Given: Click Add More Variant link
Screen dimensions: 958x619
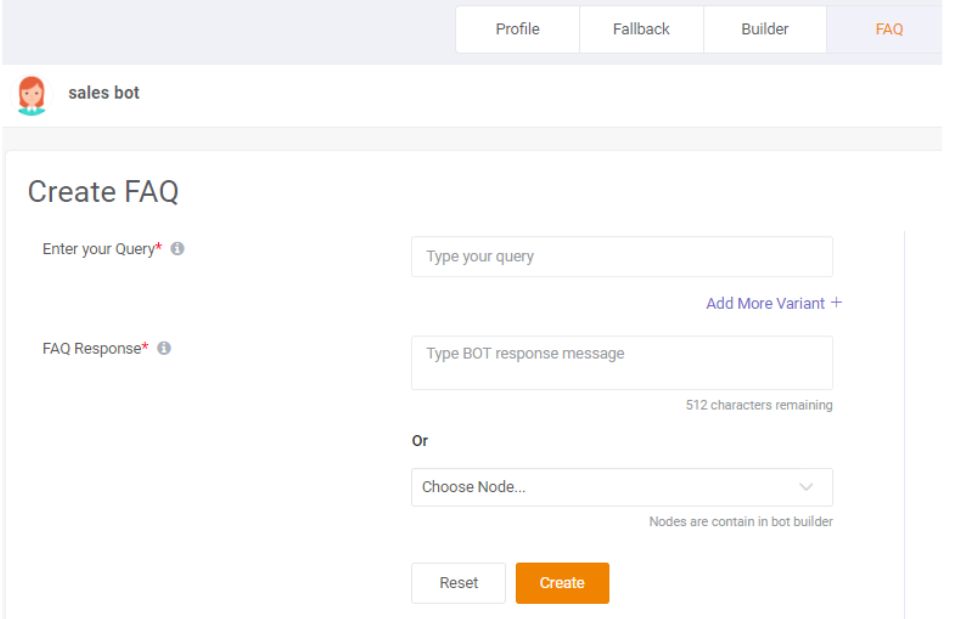Looking at the screenshot, I should click(x=766, y=303).
